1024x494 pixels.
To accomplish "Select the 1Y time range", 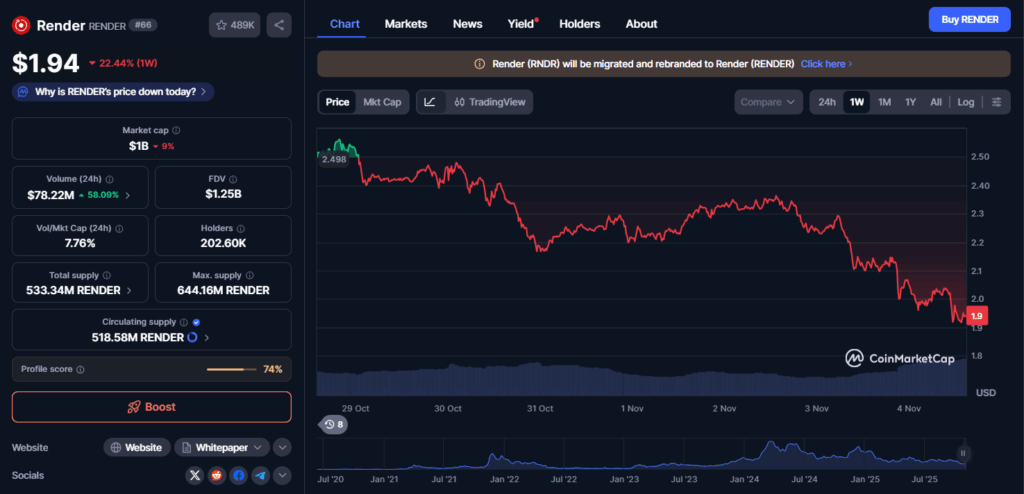I will [910, 102].
